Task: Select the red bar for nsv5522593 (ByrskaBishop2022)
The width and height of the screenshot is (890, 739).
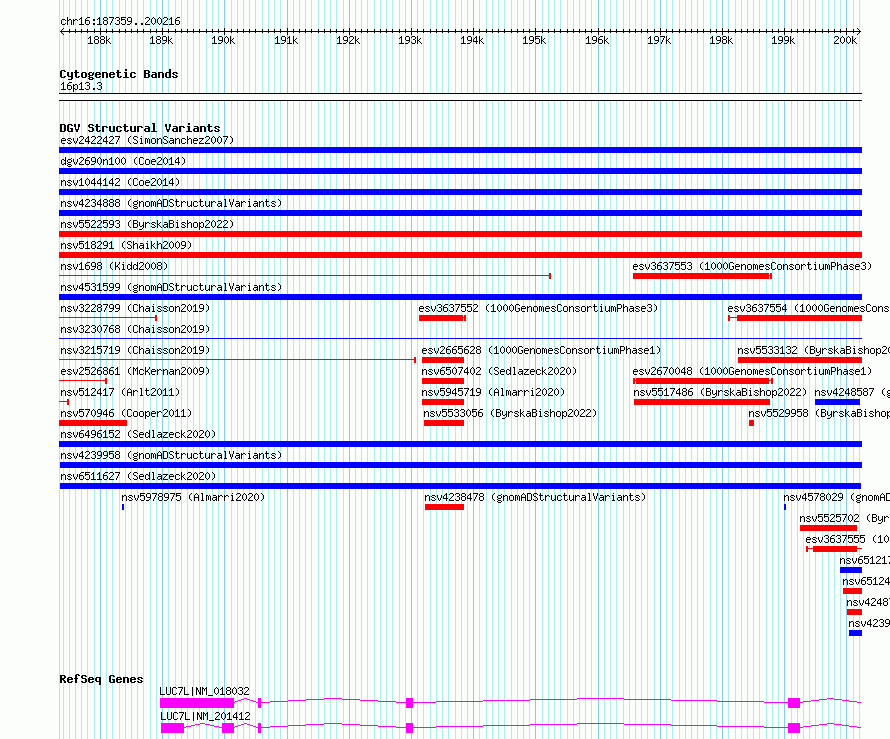Action: 460,234
